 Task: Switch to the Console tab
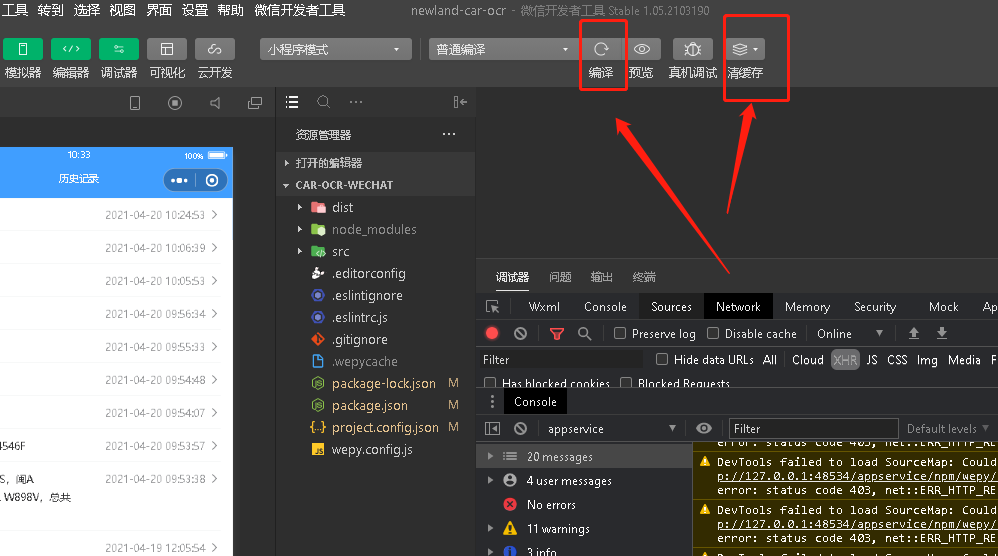tap(605, 307)
